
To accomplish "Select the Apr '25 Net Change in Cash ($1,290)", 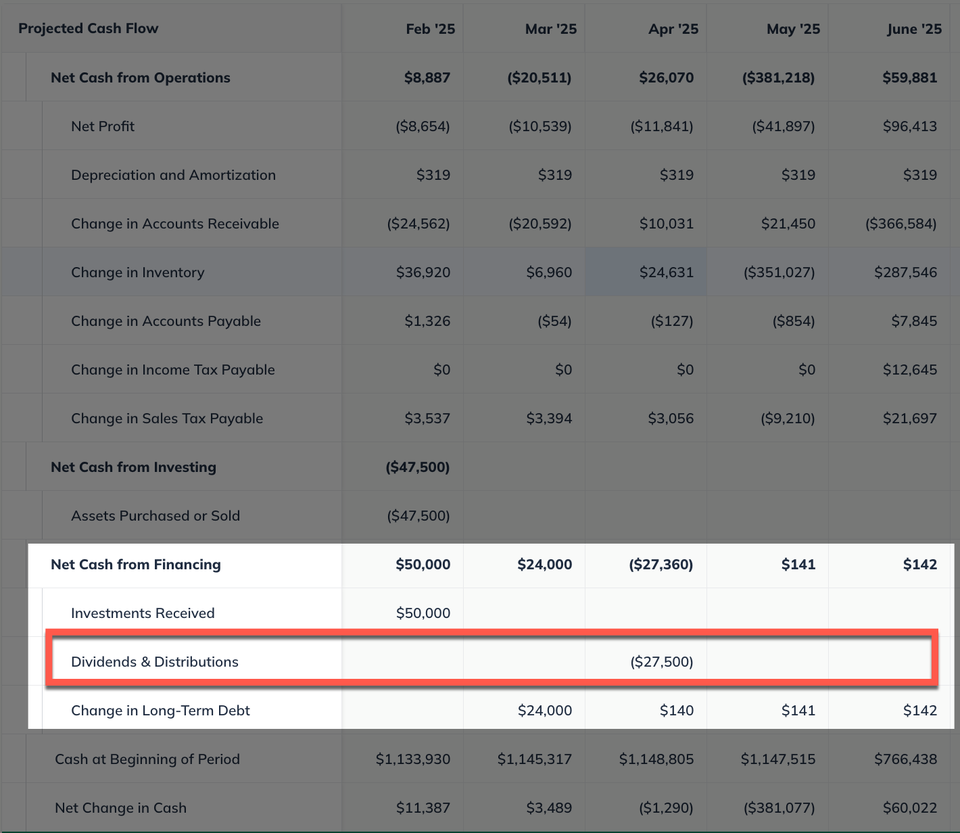I will [x=666, y=808].
